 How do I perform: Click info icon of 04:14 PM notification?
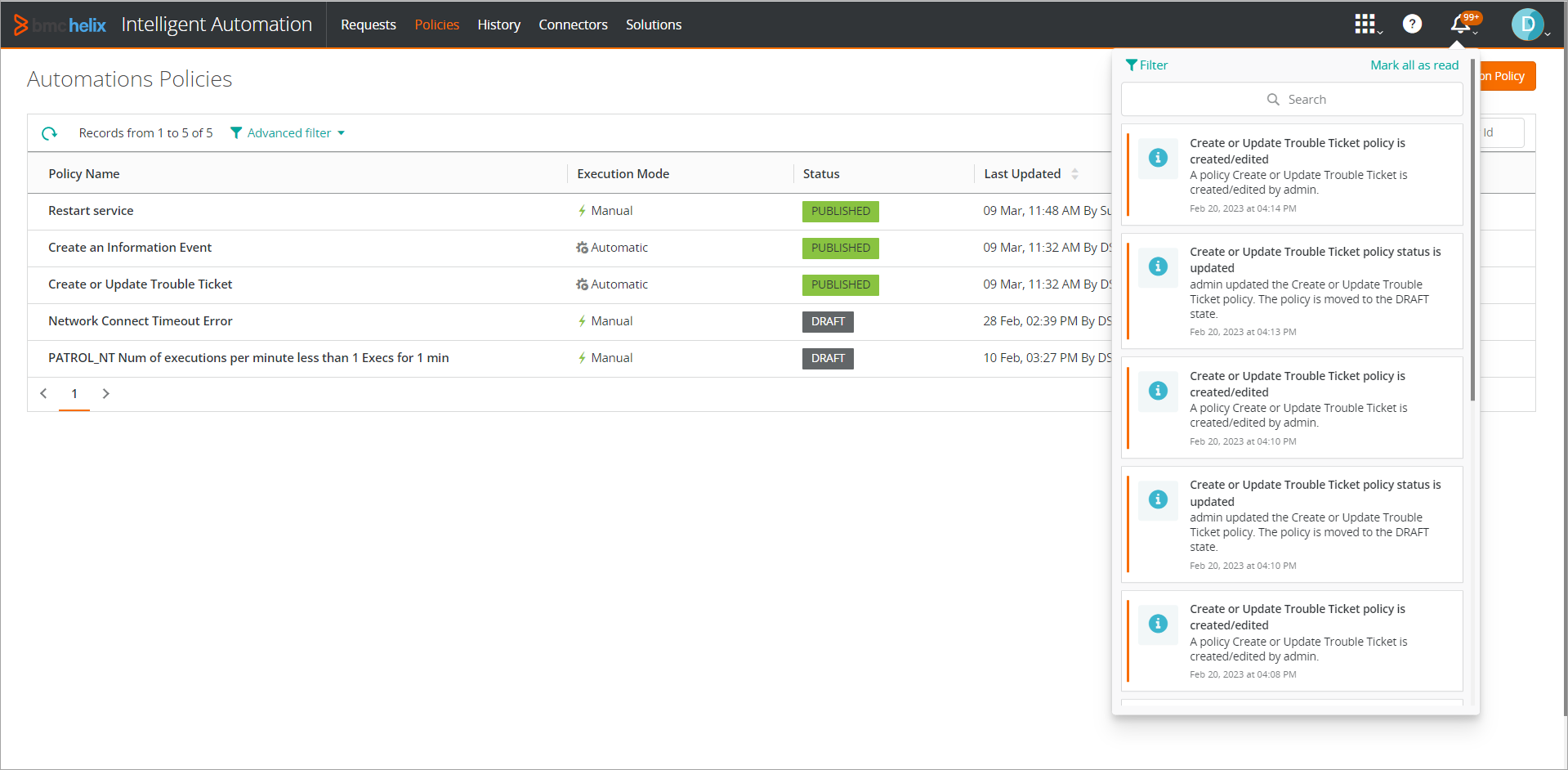1158,158
